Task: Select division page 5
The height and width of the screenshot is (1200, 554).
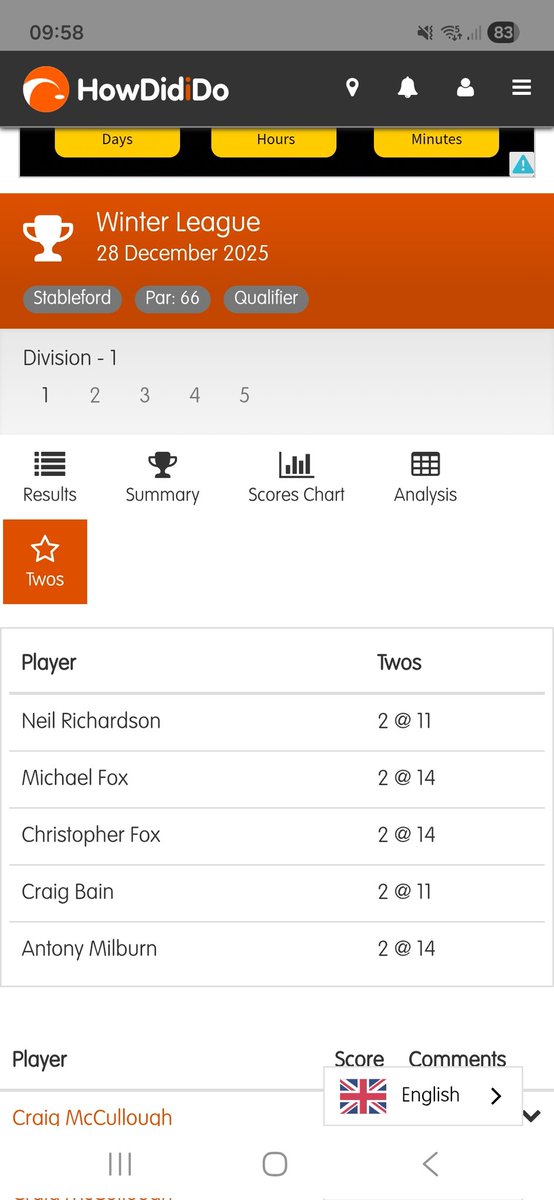Action: [245, 395]
